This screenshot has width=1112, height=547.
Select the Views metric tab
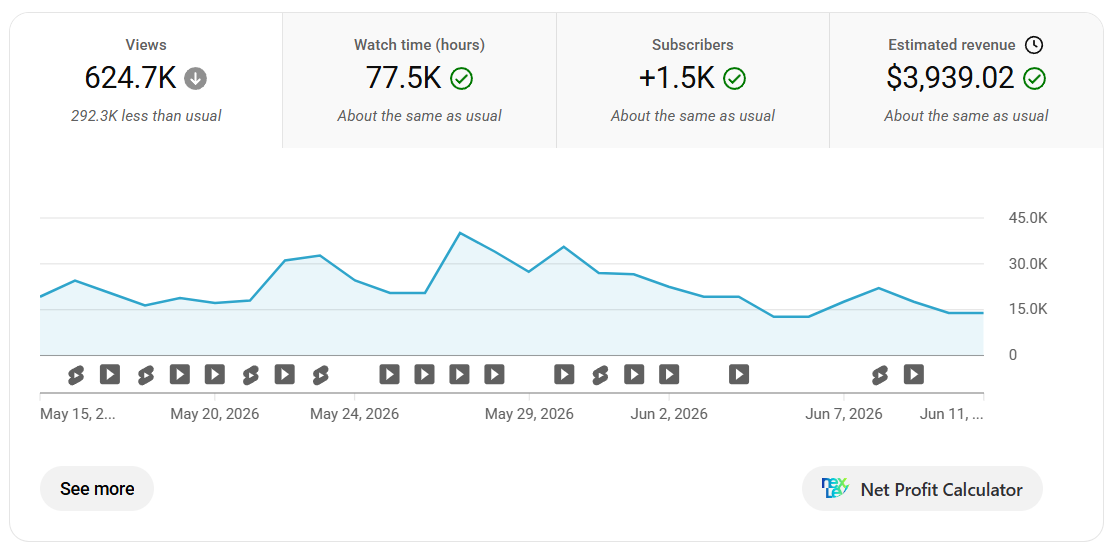tap(146, 80)
